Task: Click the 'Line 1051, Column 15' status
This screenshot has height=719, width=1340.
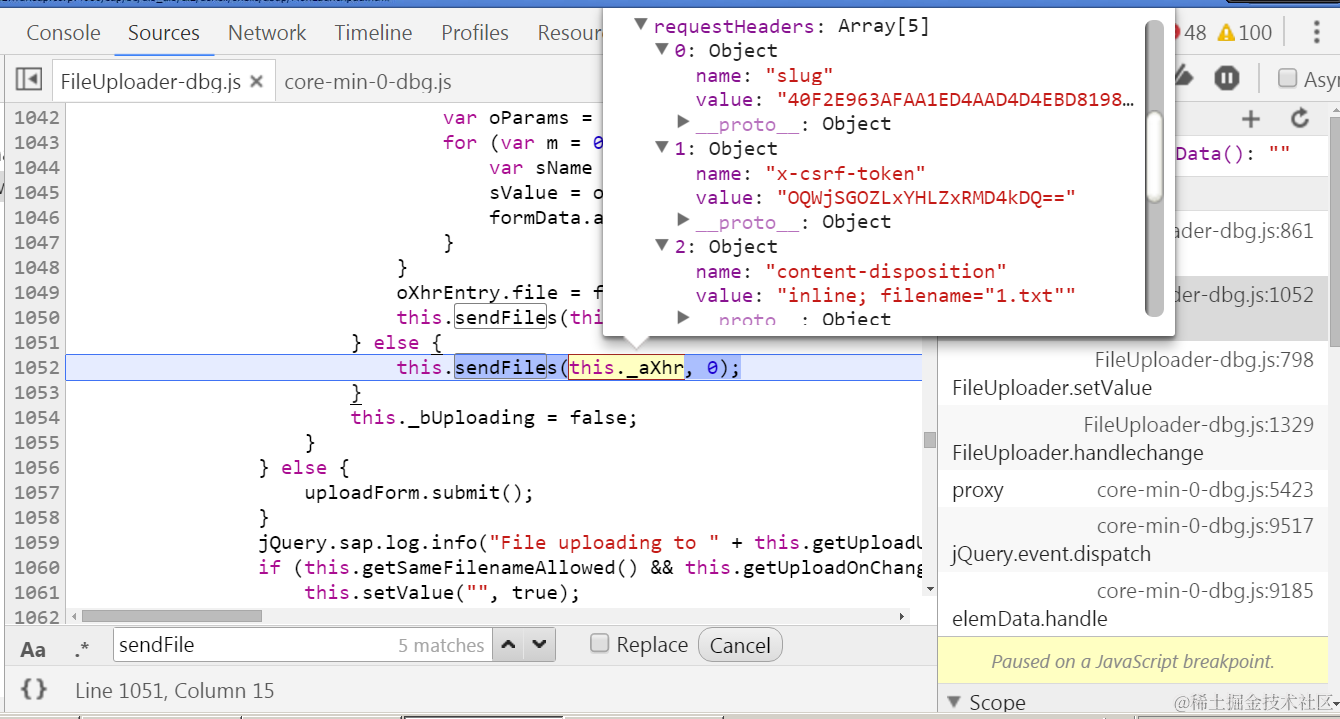Action: pyautogui.click(x=175, y=690)
